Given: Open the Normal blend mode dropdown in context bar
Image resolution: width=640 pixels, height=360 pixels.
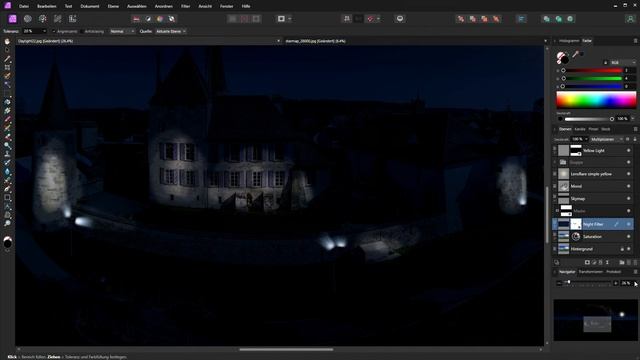Looking at the screenshot, I should 122,31.
